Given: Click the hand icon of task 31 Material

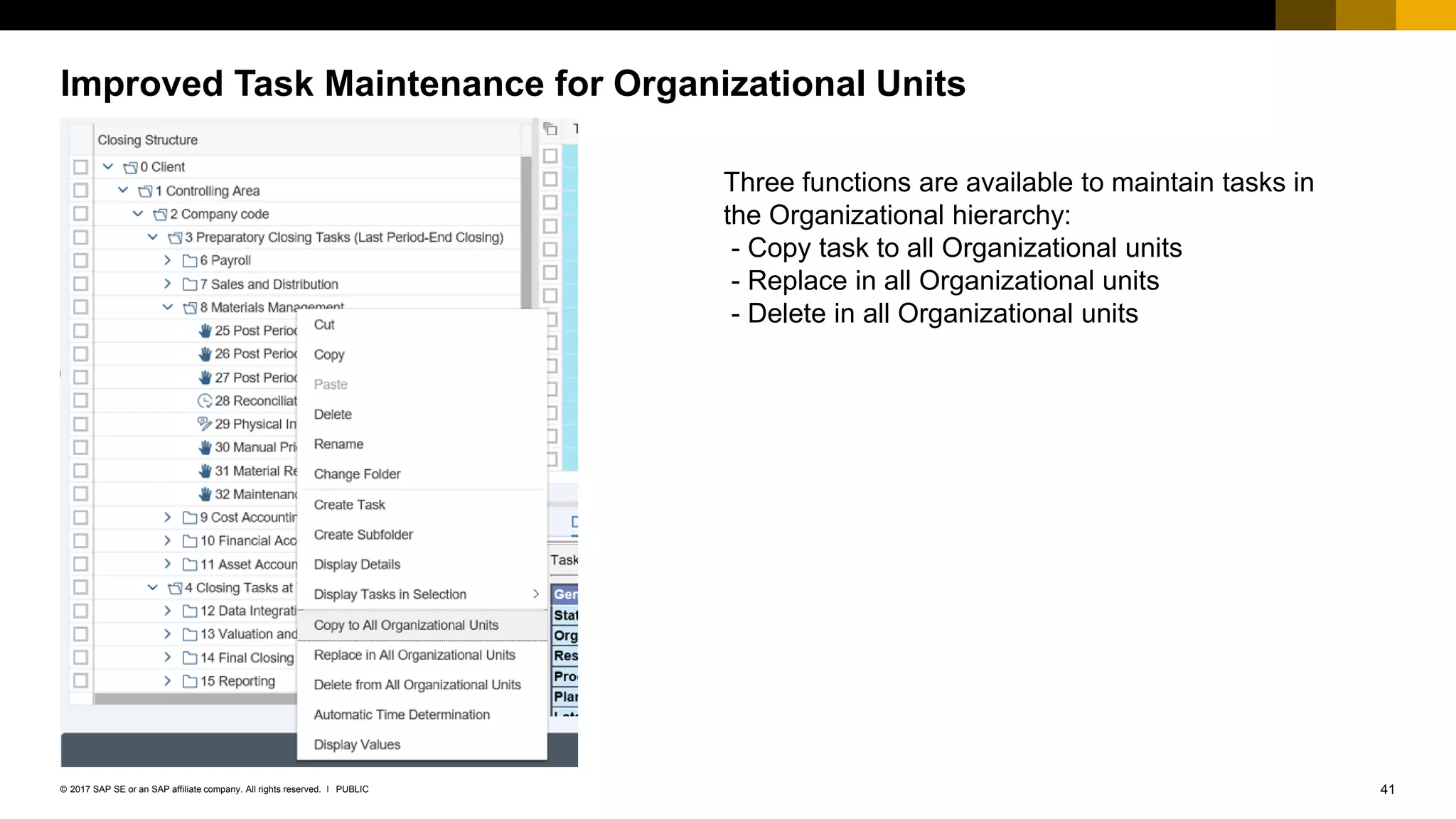Looking at the screenshot, I should point(205,471).
